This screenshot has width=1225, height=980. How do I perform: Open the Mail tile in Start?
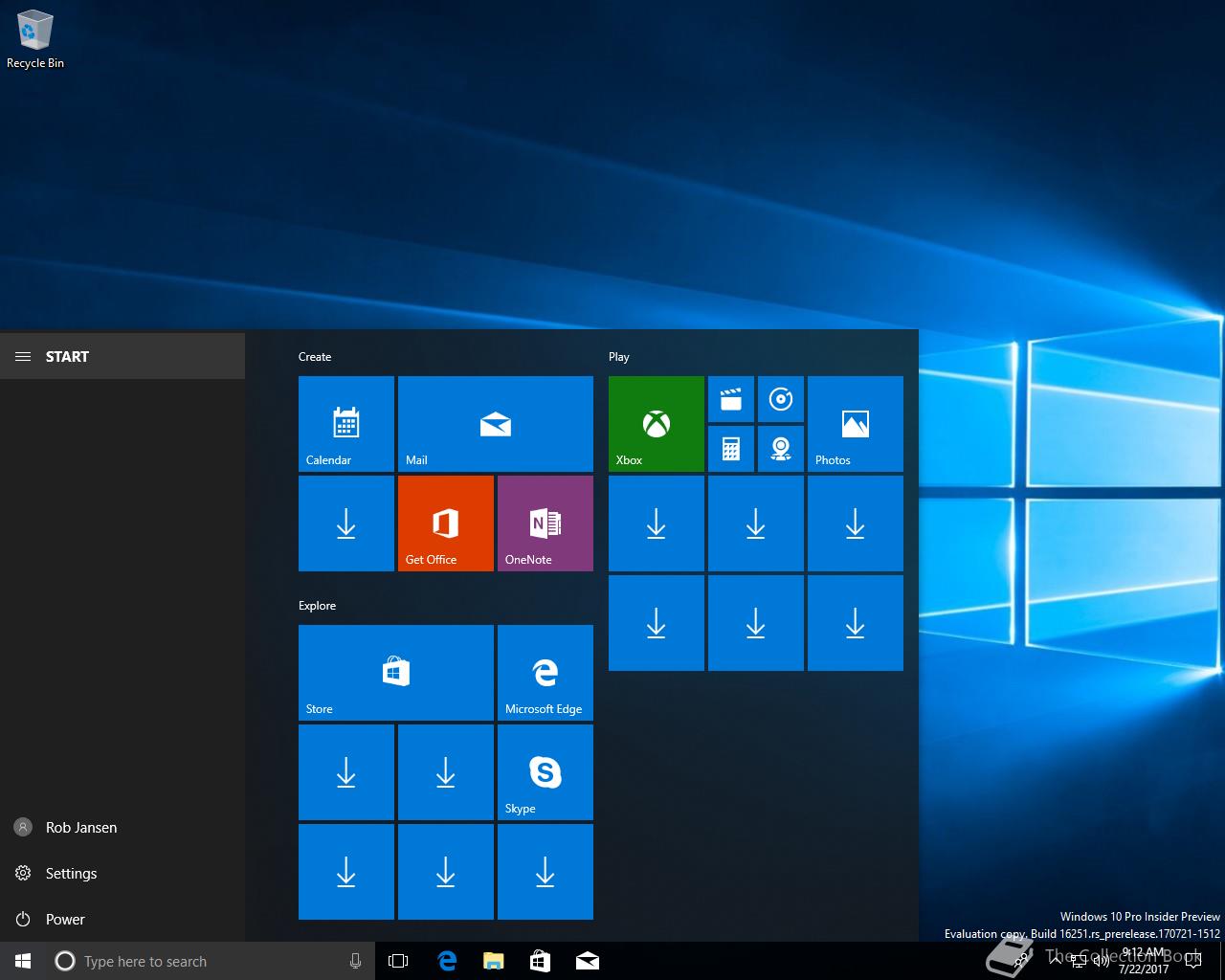coord(496,424)
